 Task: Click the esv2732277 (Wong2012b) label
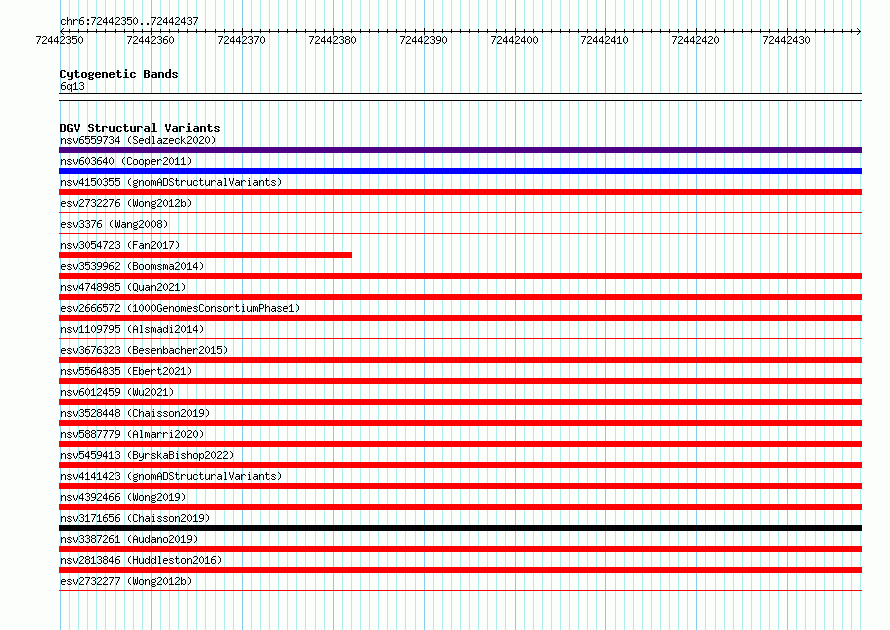point(126,581)
